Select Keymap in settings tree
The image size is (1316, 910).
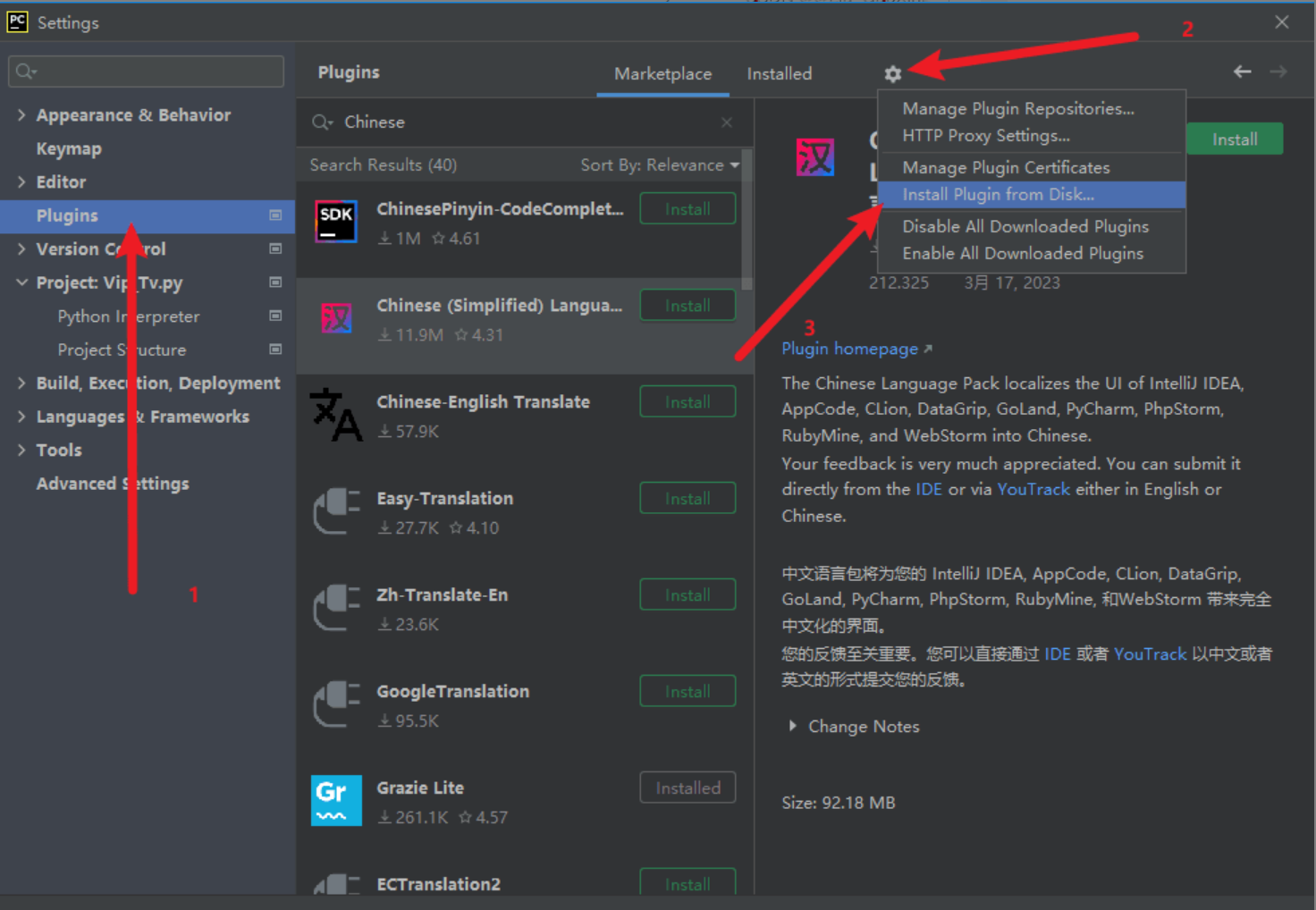pos(69,148)
